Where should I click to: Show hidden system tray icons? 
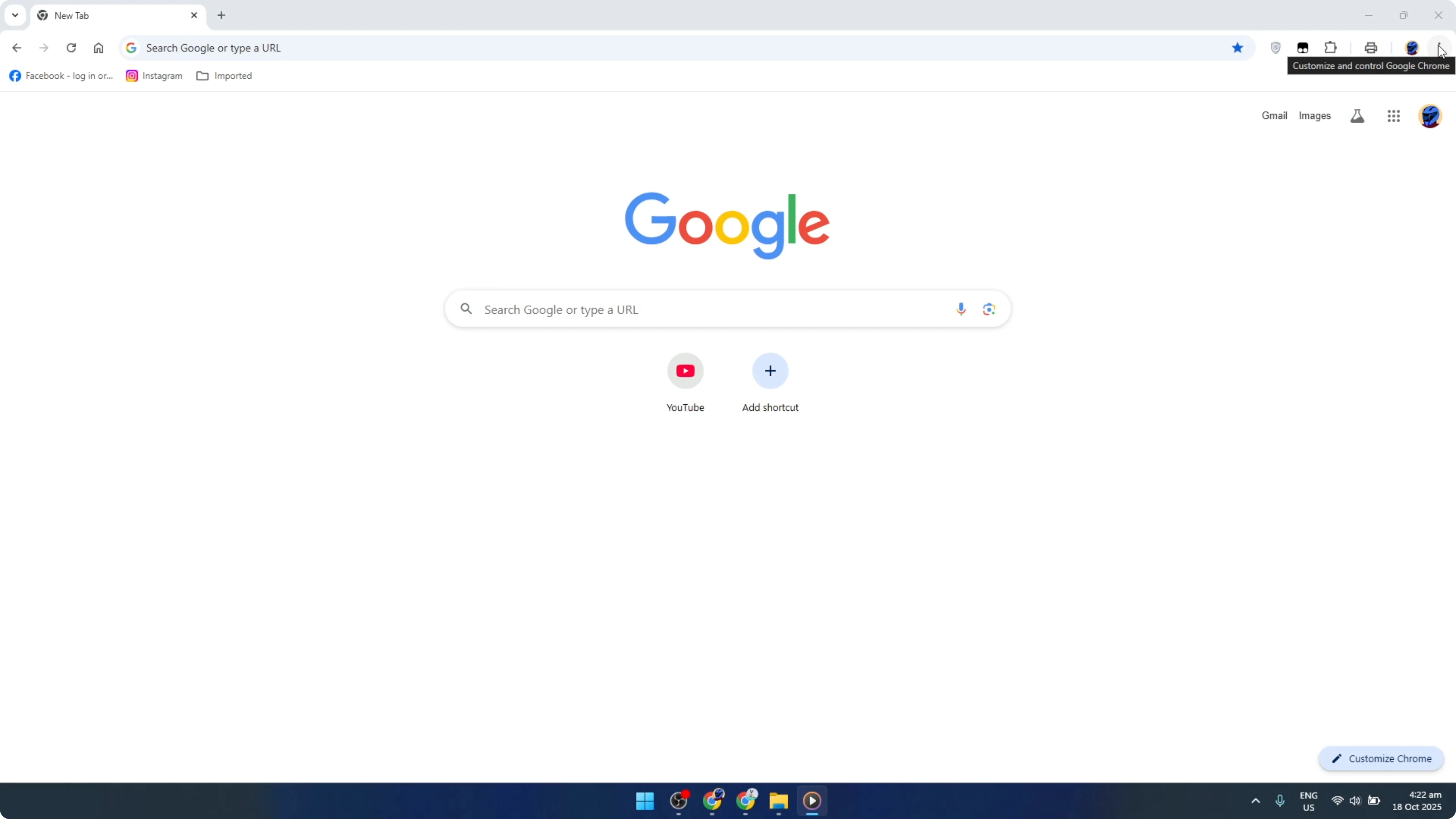[x=1255, y=801]
